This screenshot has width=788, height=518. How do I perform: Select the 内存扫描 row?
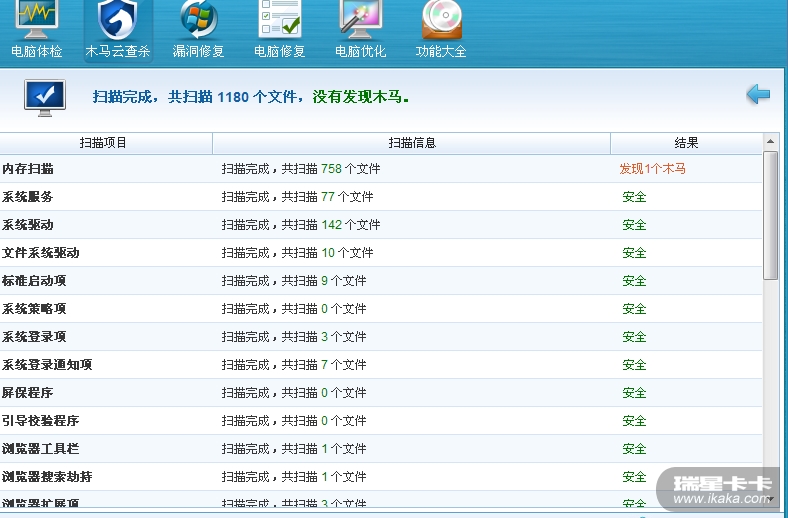click(28, 169)
